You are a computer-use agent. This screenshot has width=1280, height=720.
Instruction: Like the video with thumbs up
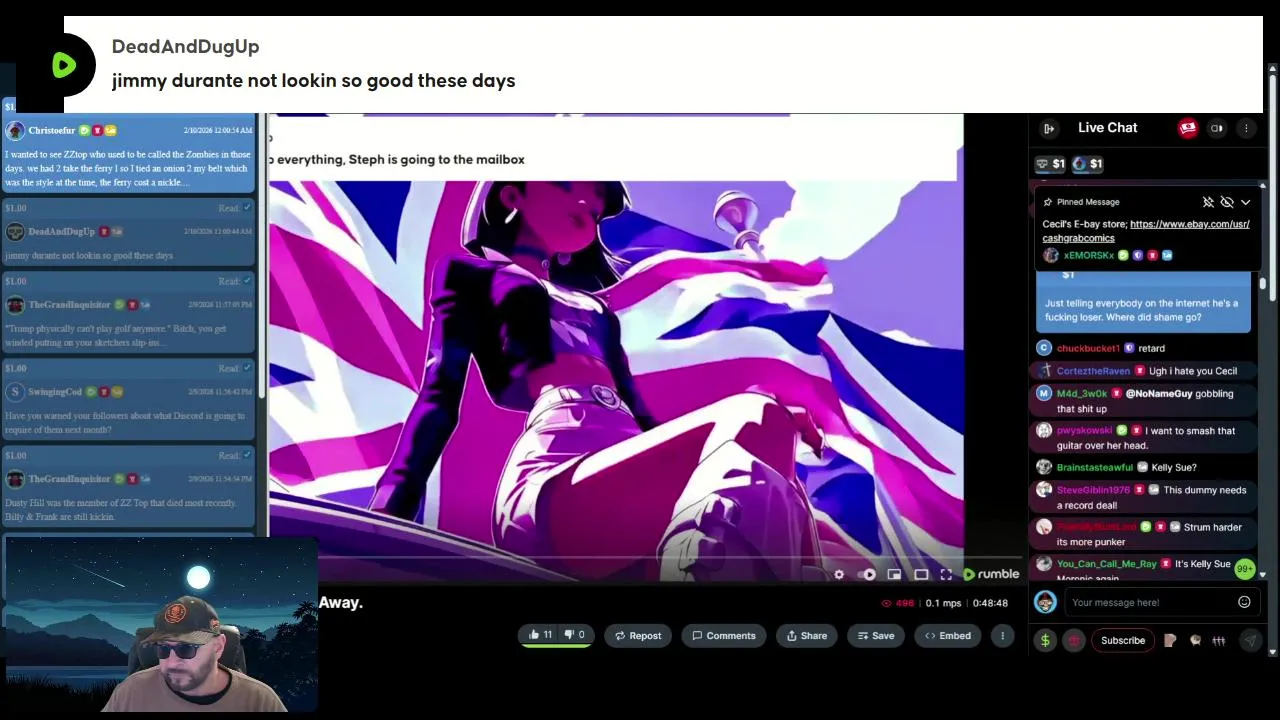click(541, 635)
